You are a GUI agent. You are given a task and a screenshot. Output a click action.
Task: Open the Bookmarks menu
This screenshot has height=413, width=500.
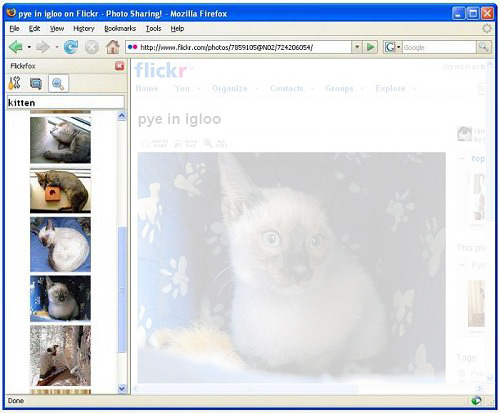[x=120, y=29]
